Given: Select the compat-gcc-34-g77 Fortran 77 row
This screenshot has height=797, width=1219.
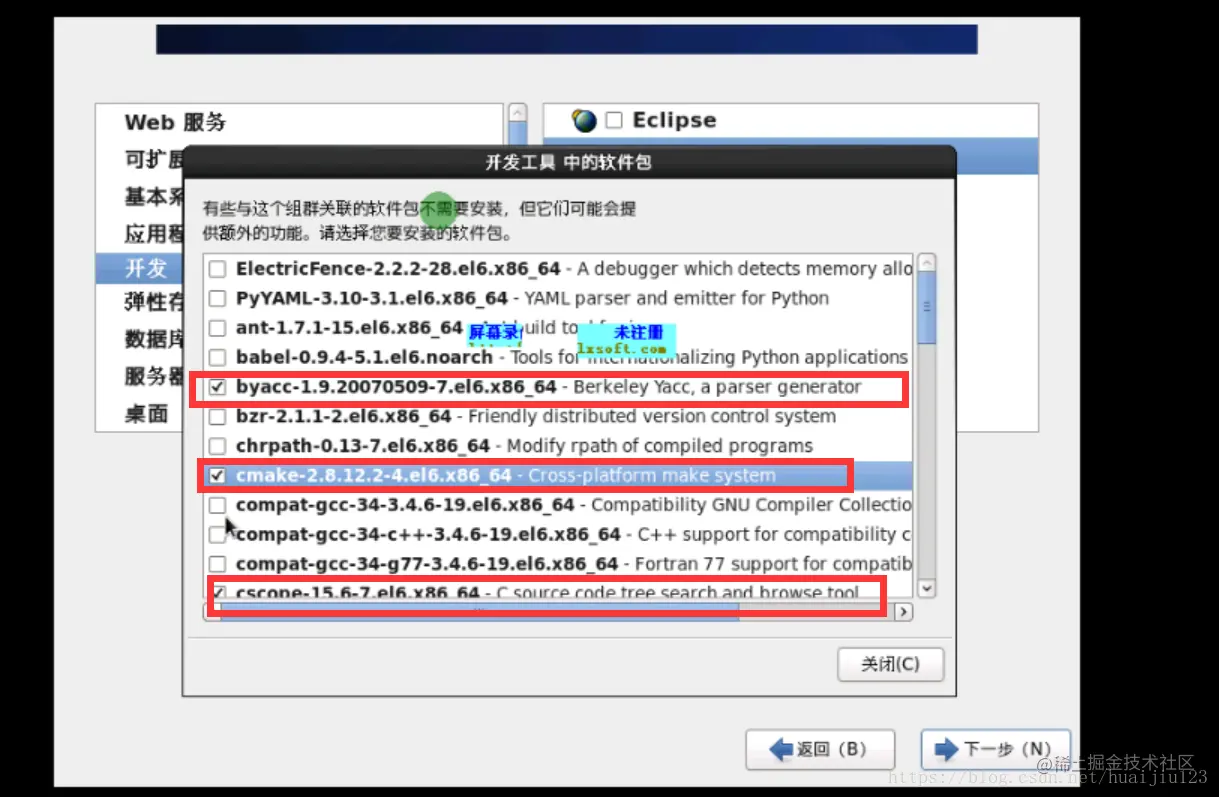Looking at the screenshot, I should (559, 564).
